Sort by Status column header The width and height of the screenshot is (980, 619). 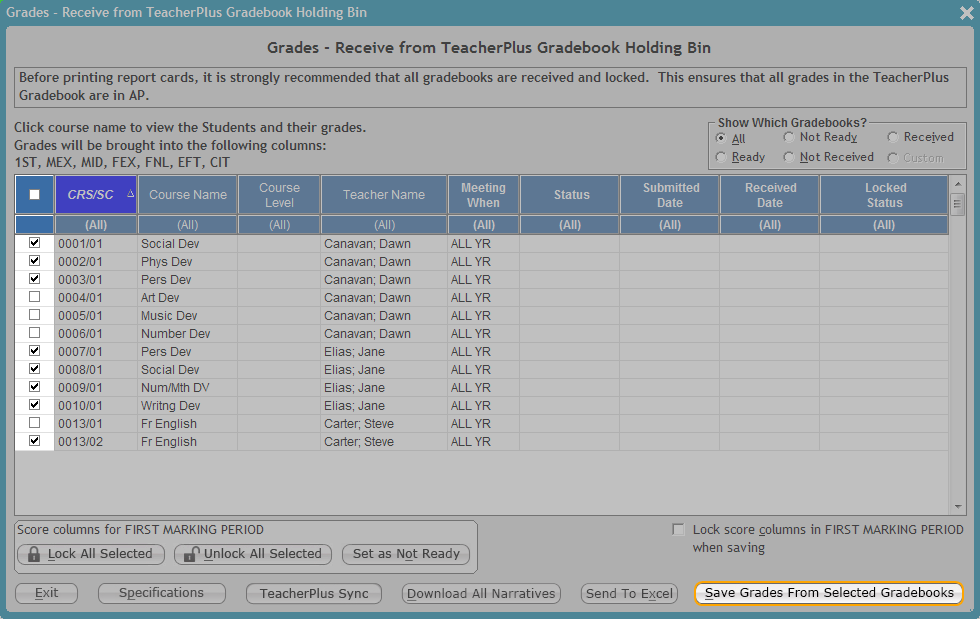569,194
